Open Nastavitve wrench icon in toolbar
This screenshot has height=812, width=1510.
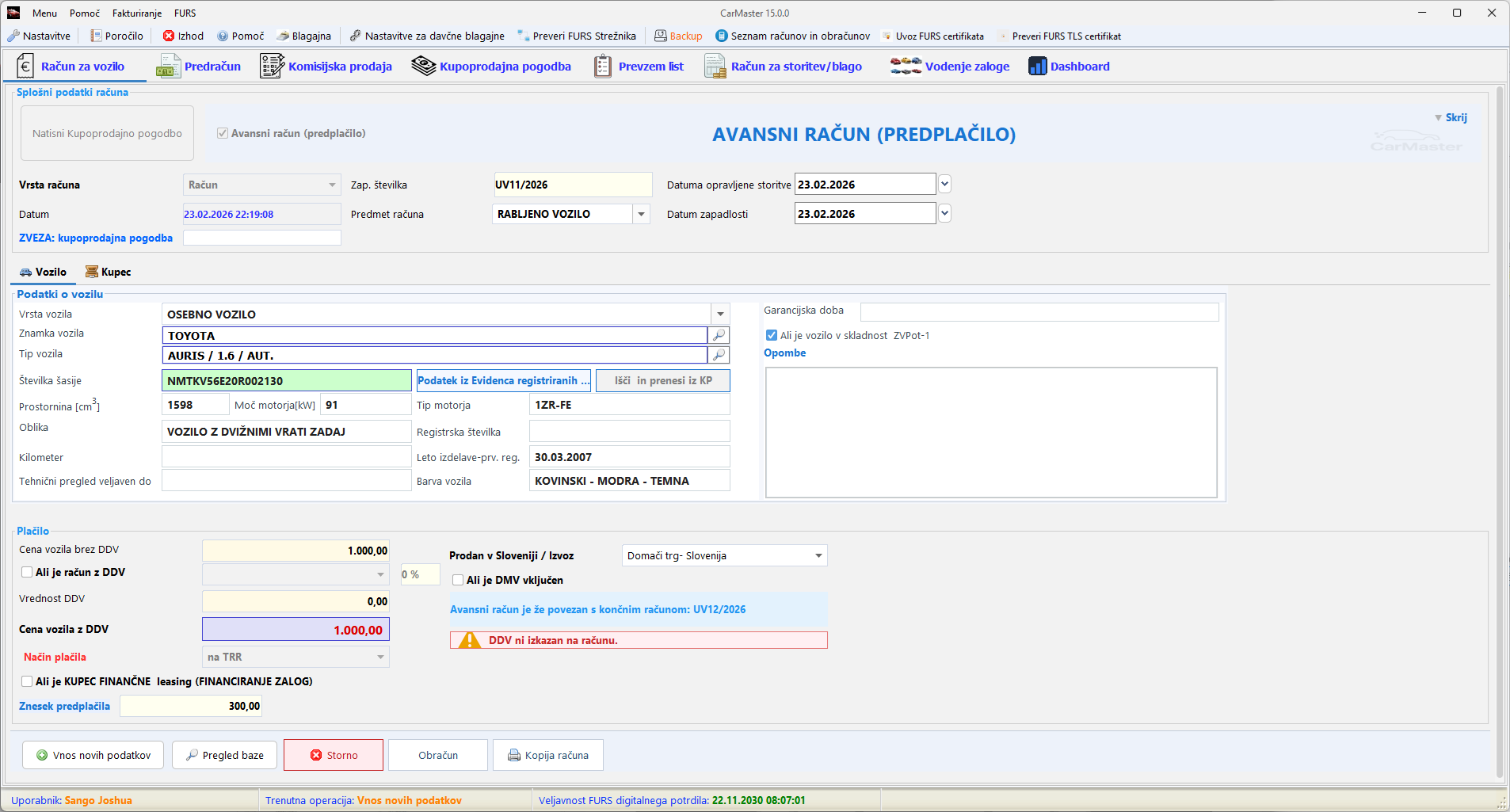point(13,36)
